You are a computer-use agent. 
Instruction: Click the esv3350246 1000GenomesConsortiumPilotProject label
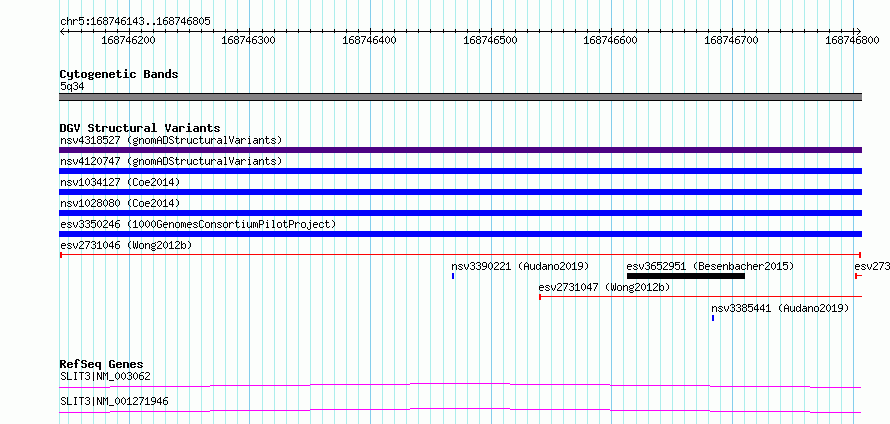pyautogui.click(x=198, y=224)
